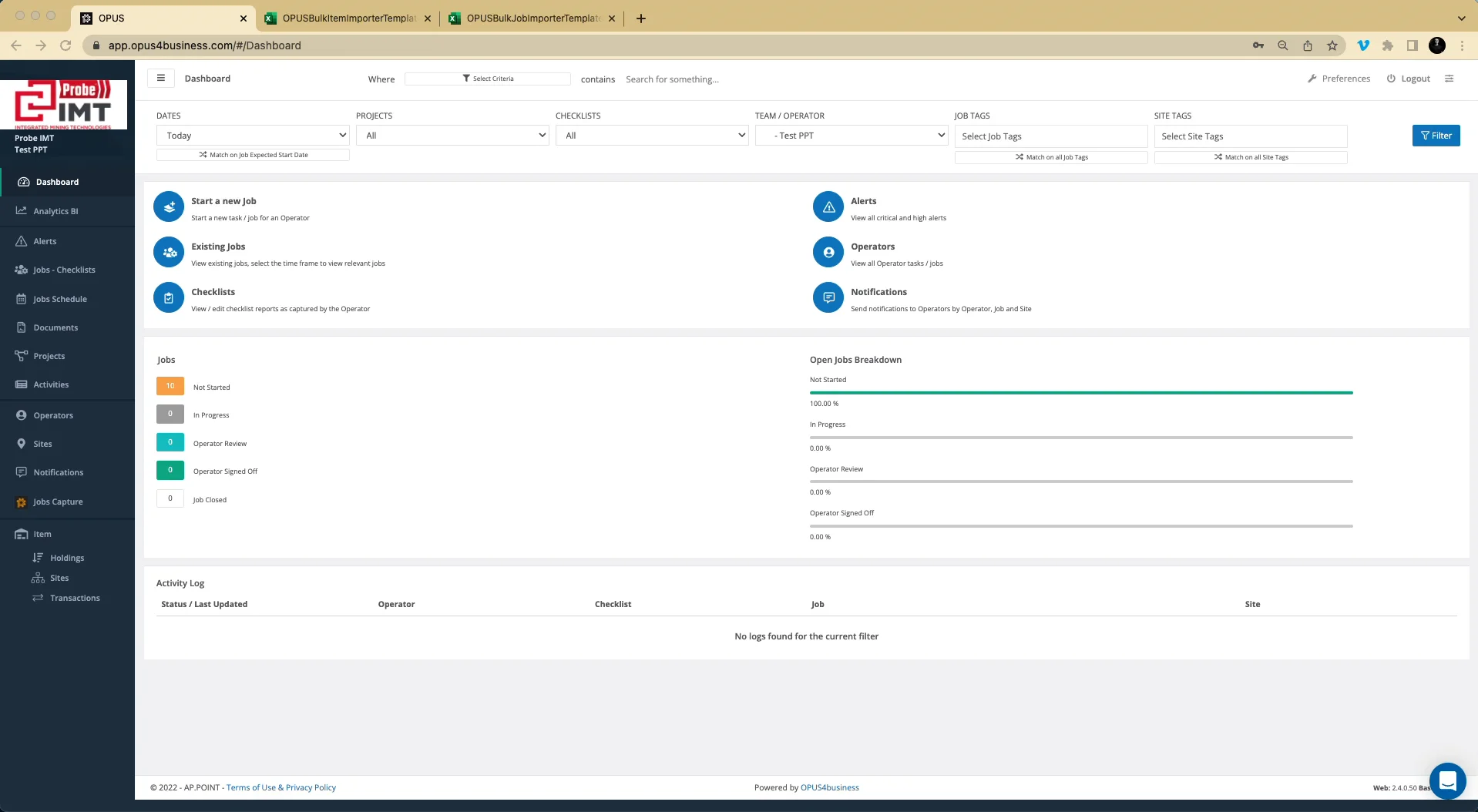Open Jobs Schedule in the sidebar
Viewport: 1478px width, 812px height.
60,299
